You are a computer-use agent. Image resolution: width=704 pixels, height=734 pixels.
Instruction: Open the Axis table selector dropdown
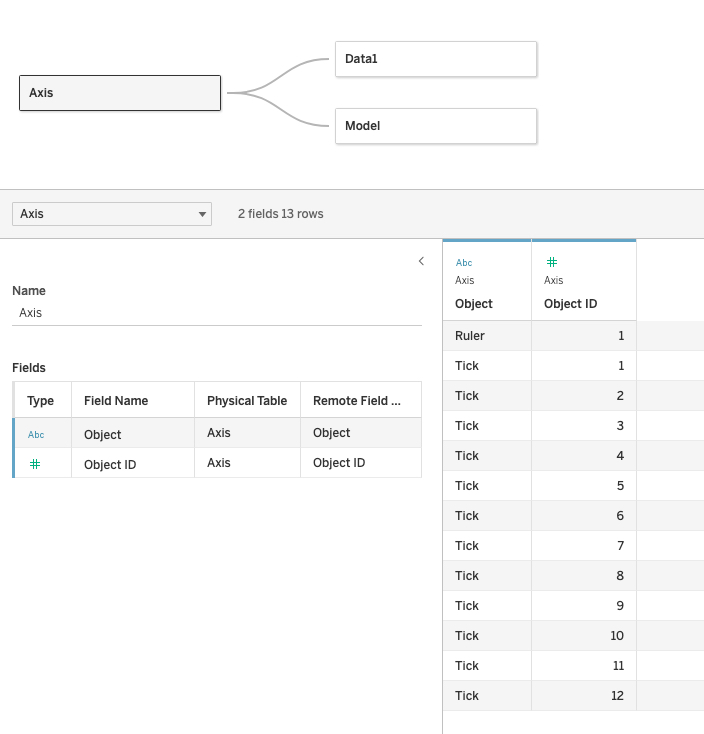pos(112,214)
